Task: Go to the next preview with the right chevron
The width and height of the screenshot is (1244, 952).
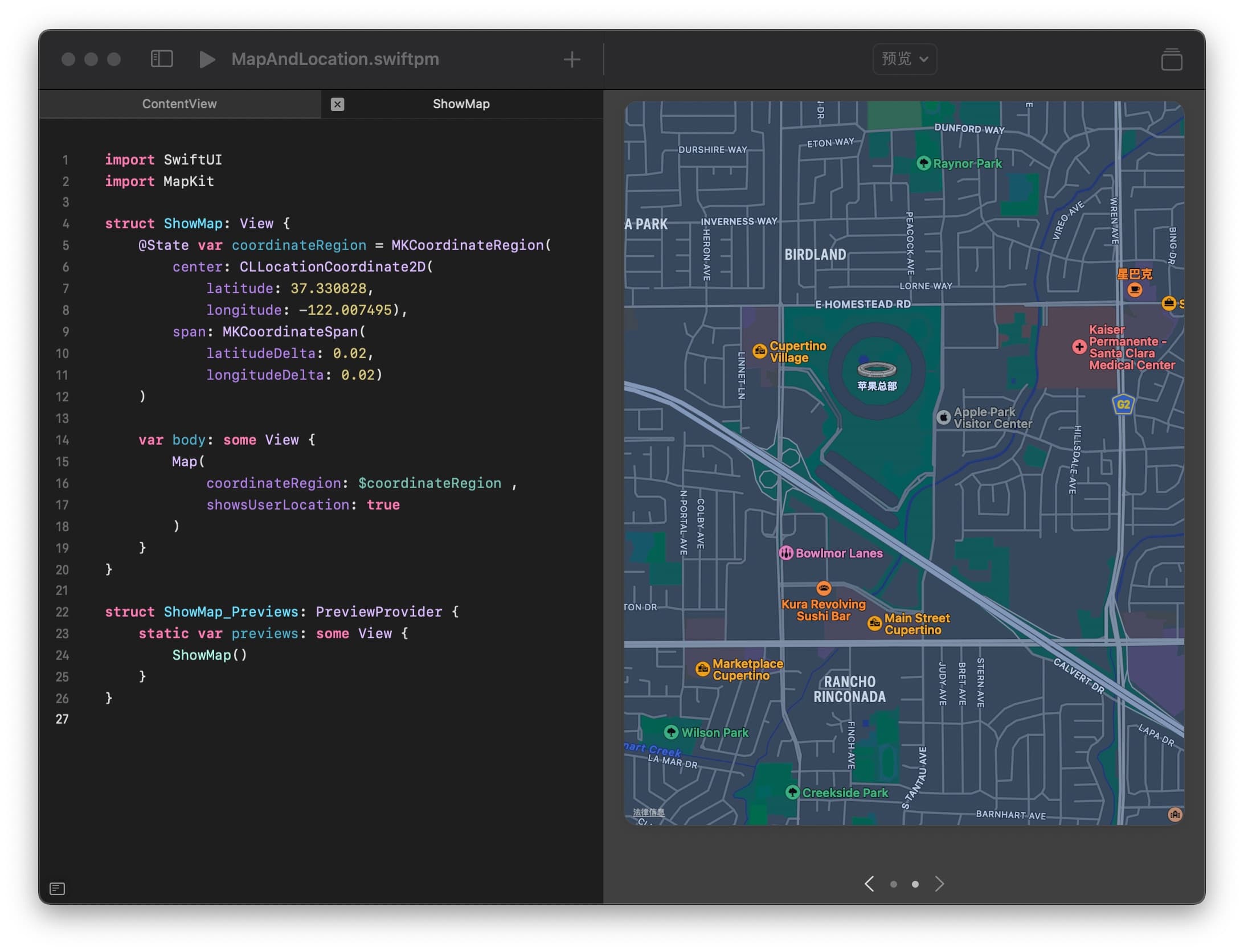Action: tap(939, 884)
